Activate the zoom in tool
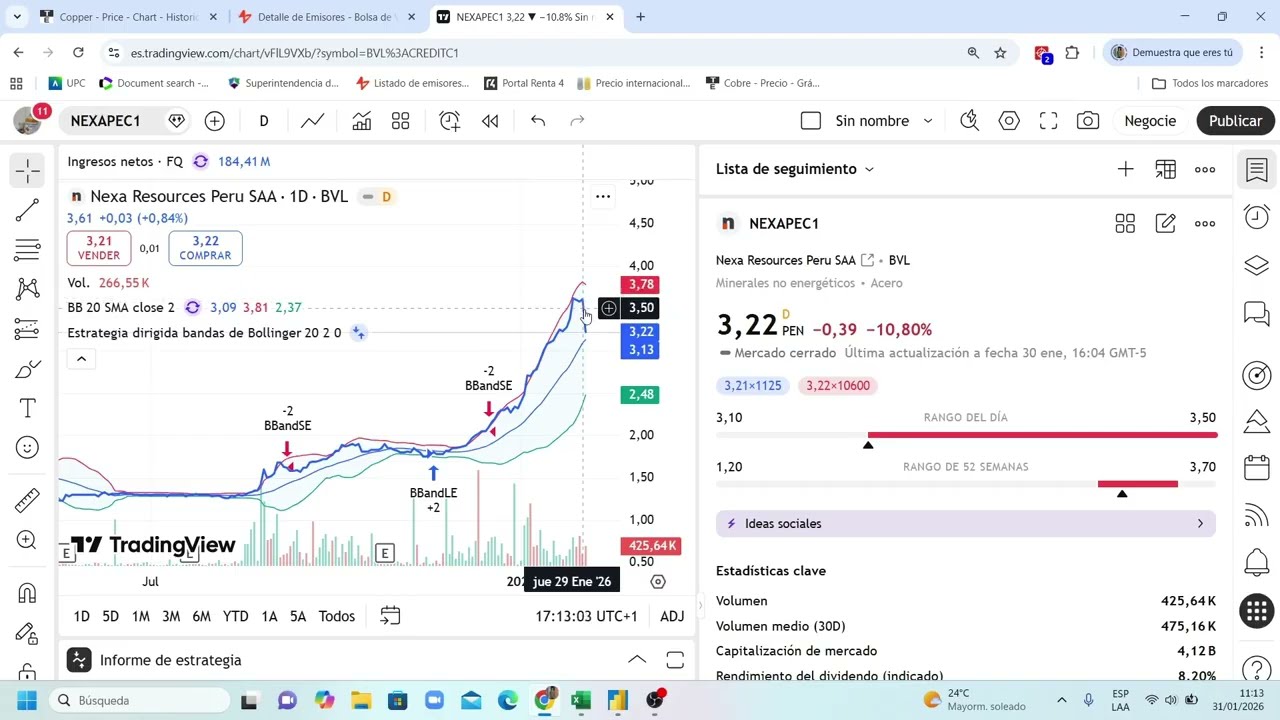The image size is (1280, 720). tap(27, 540)
